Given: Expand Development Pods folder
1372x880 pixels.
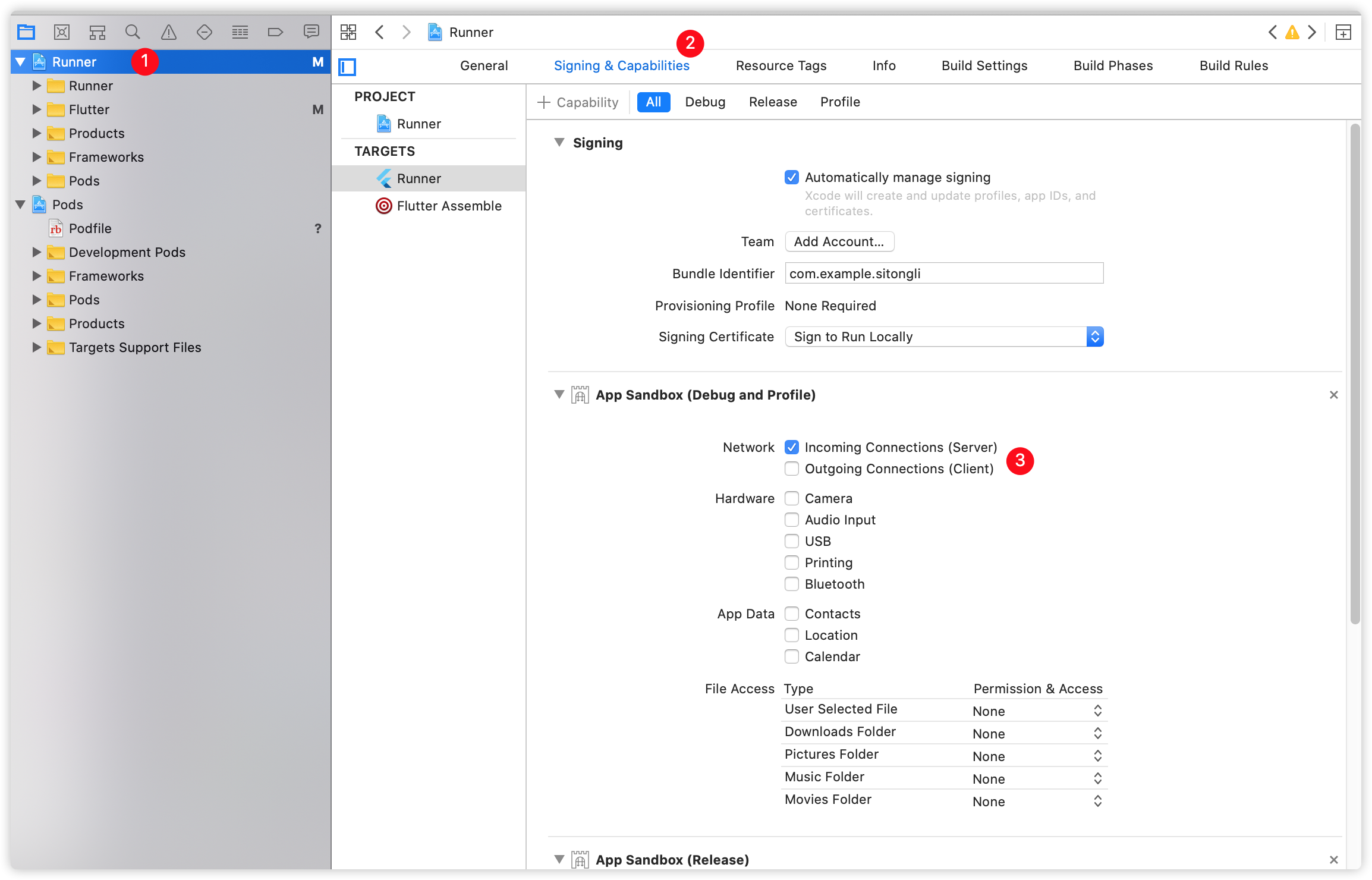Looking at the screenshot, I should (37, 252).
